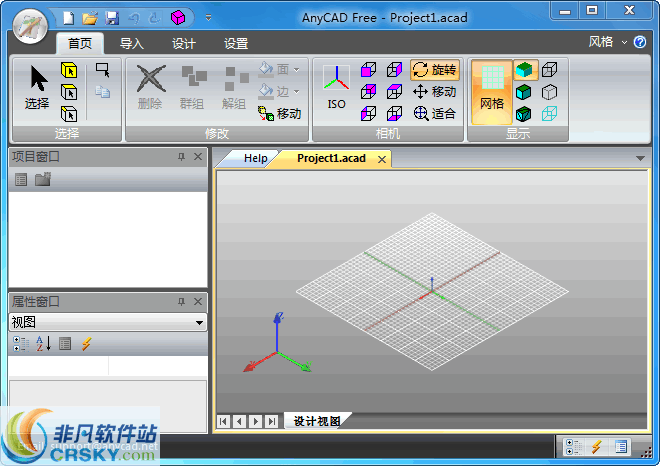Open the 视图 dropdown in properties window
660x466 pixels.
click(199, 322)
